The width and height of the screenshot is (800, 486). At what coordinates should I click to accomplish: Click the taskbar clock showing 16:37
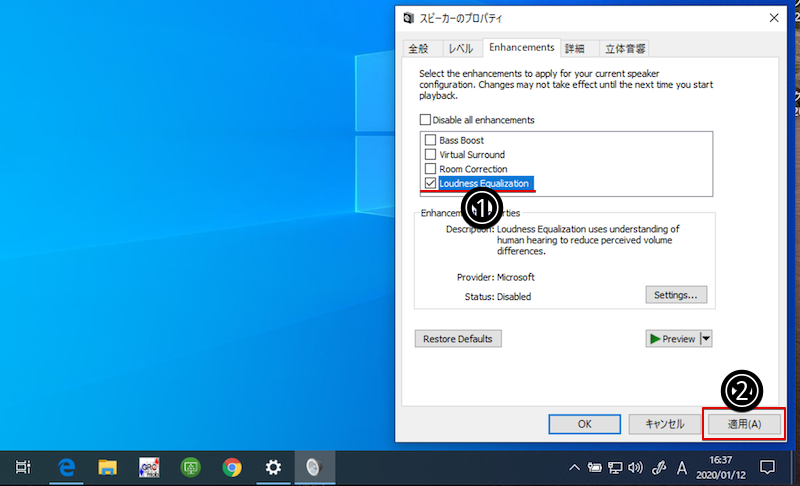[720, 467]
